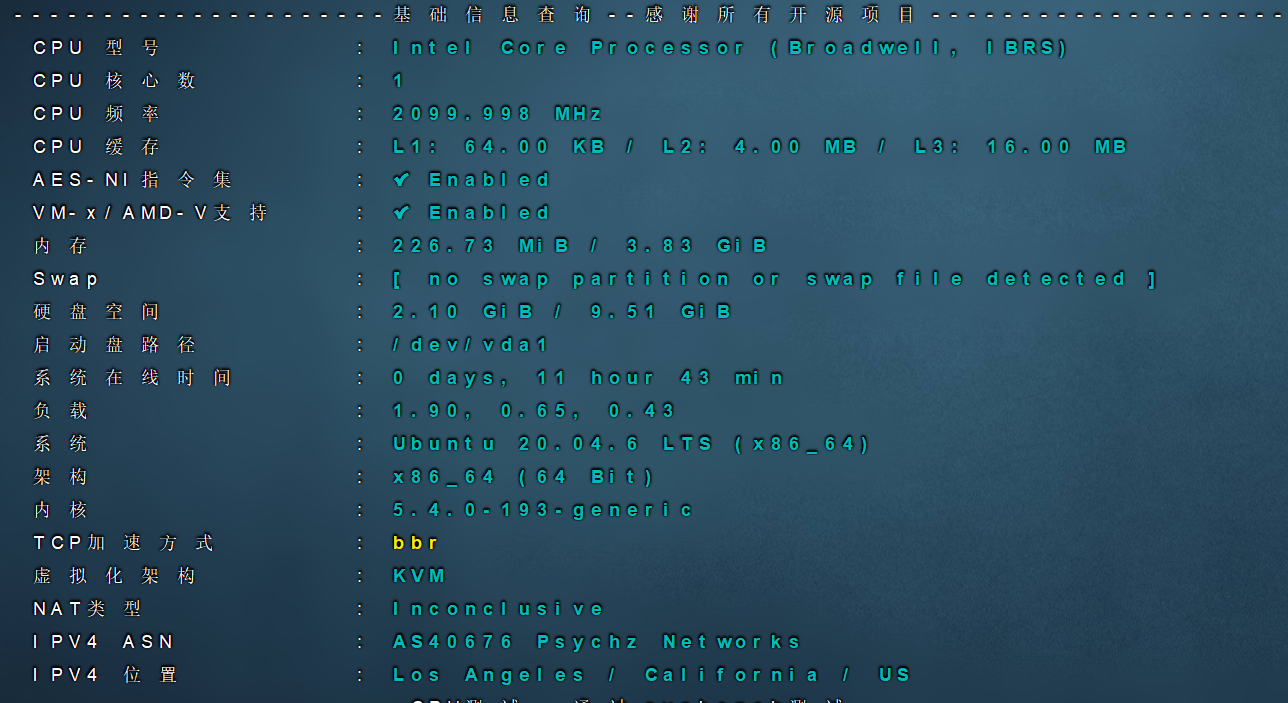Click the AES-NI Enabled checkmark
This screenshot has height=703, width=1288.
(402, 180)
